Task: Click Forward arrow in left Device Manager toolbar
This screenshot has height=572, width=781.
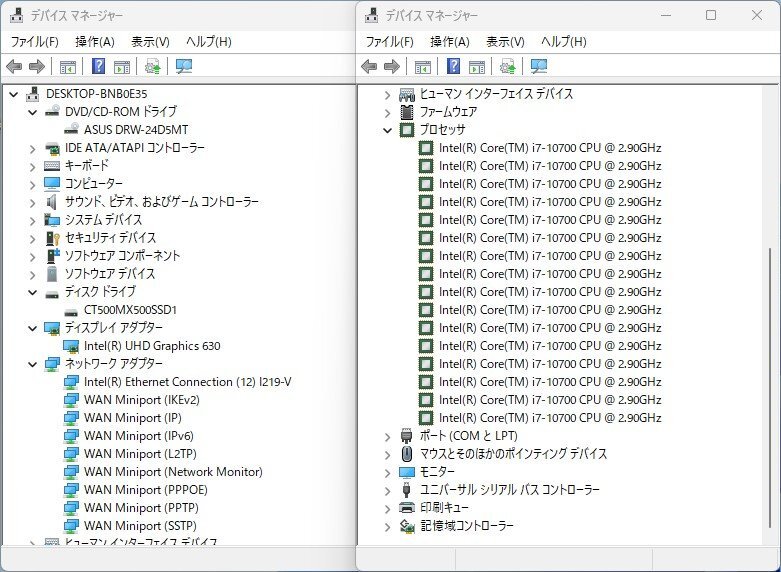Action: tap(37, 66)
